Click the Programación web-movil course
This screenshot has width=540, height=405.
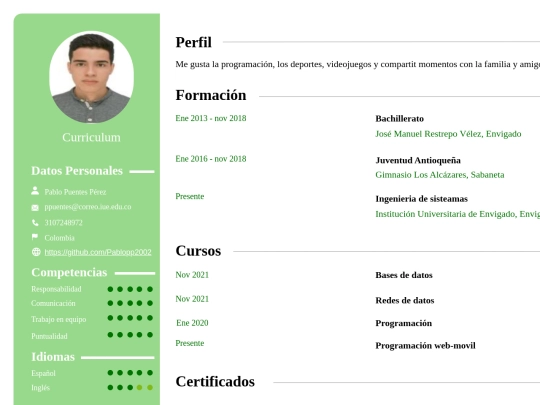(x=425, y=346)
